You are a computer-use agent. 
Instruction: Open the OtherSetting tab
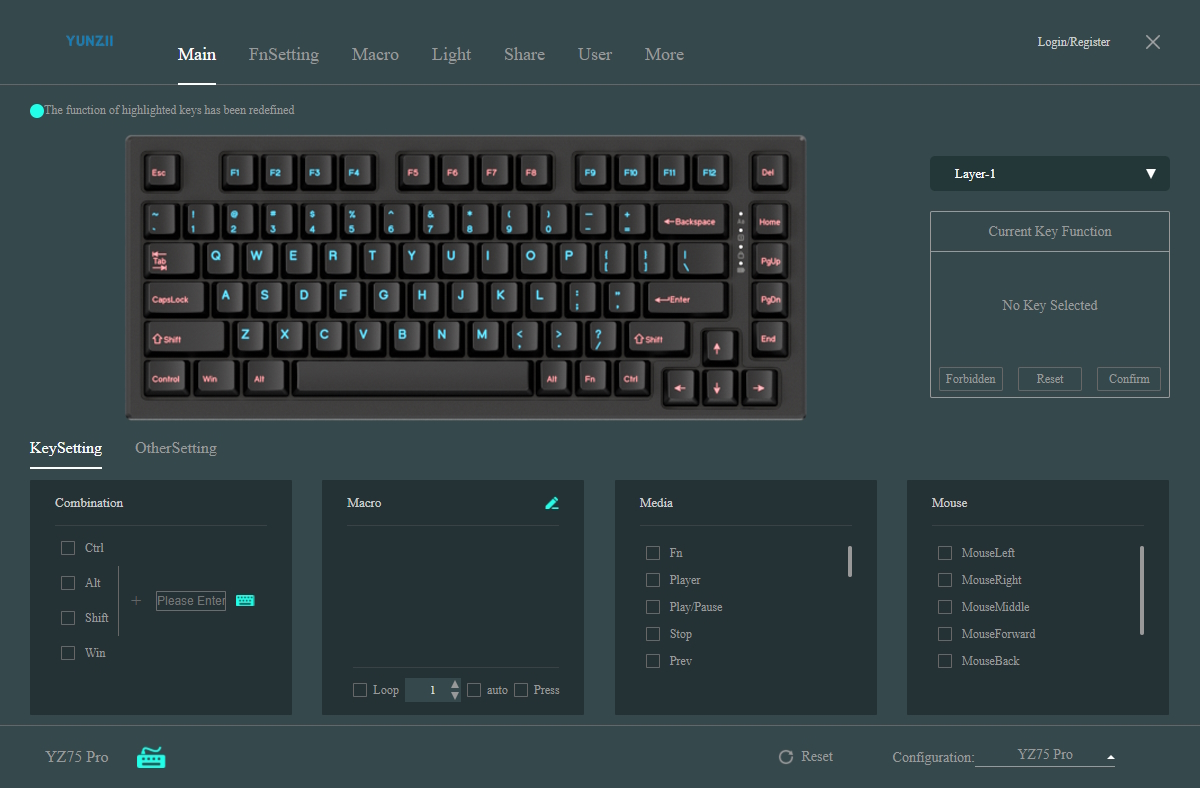point(176,448)
